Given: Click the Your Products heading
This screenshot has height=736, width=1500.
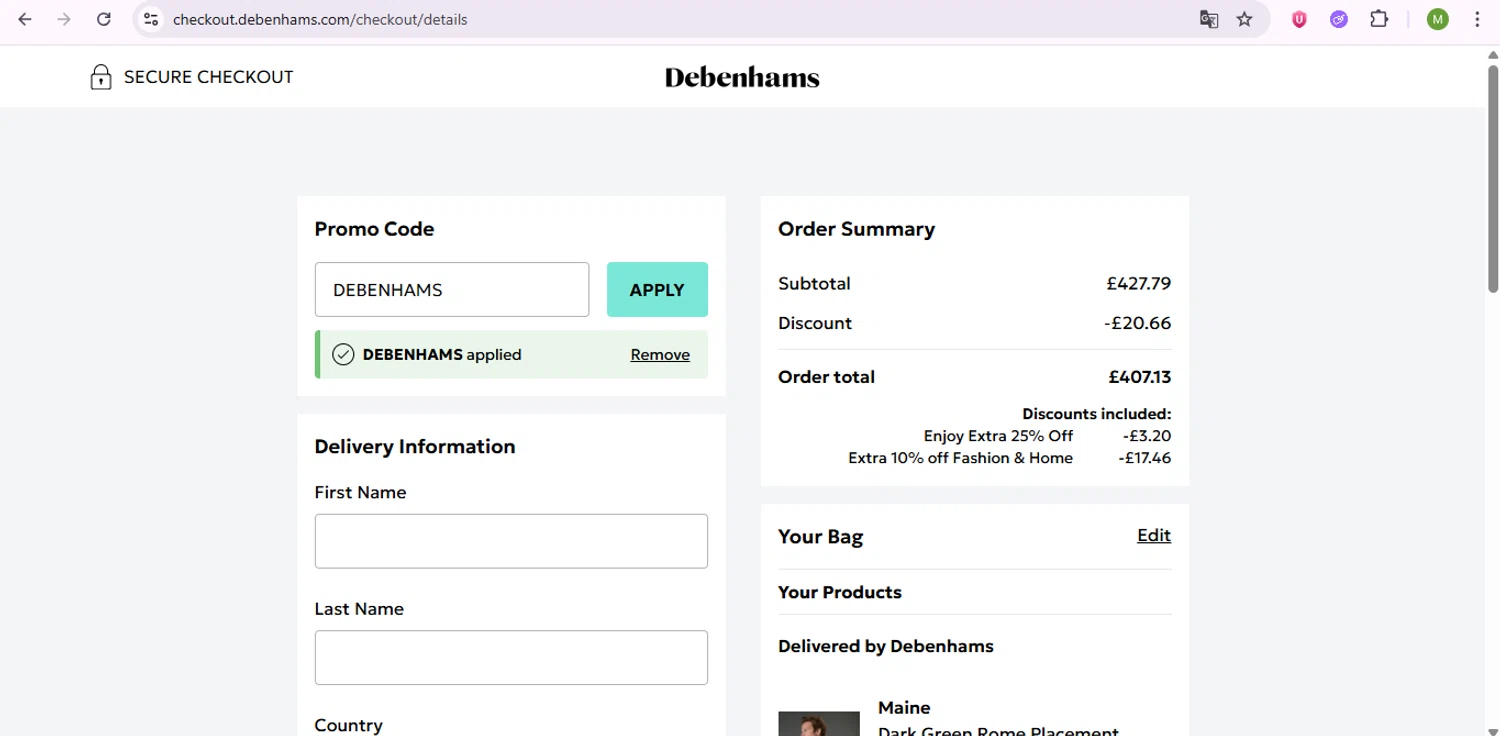Looking at the screenshot, I should pyautogui.click(x=840, y=592).
